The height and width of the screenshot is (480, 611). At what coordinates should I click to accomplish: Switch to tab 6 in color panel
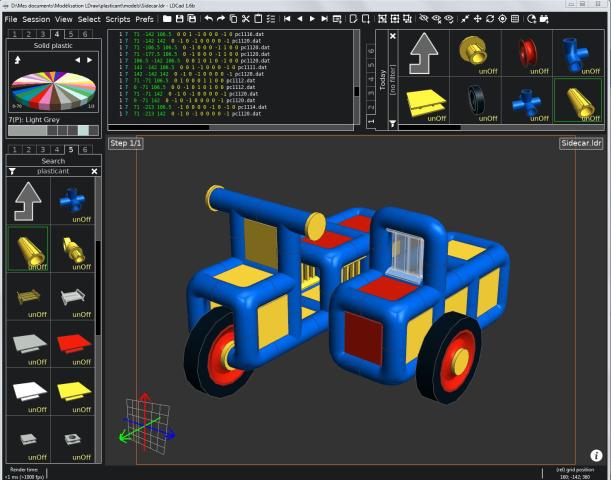(x=85, y=34)
